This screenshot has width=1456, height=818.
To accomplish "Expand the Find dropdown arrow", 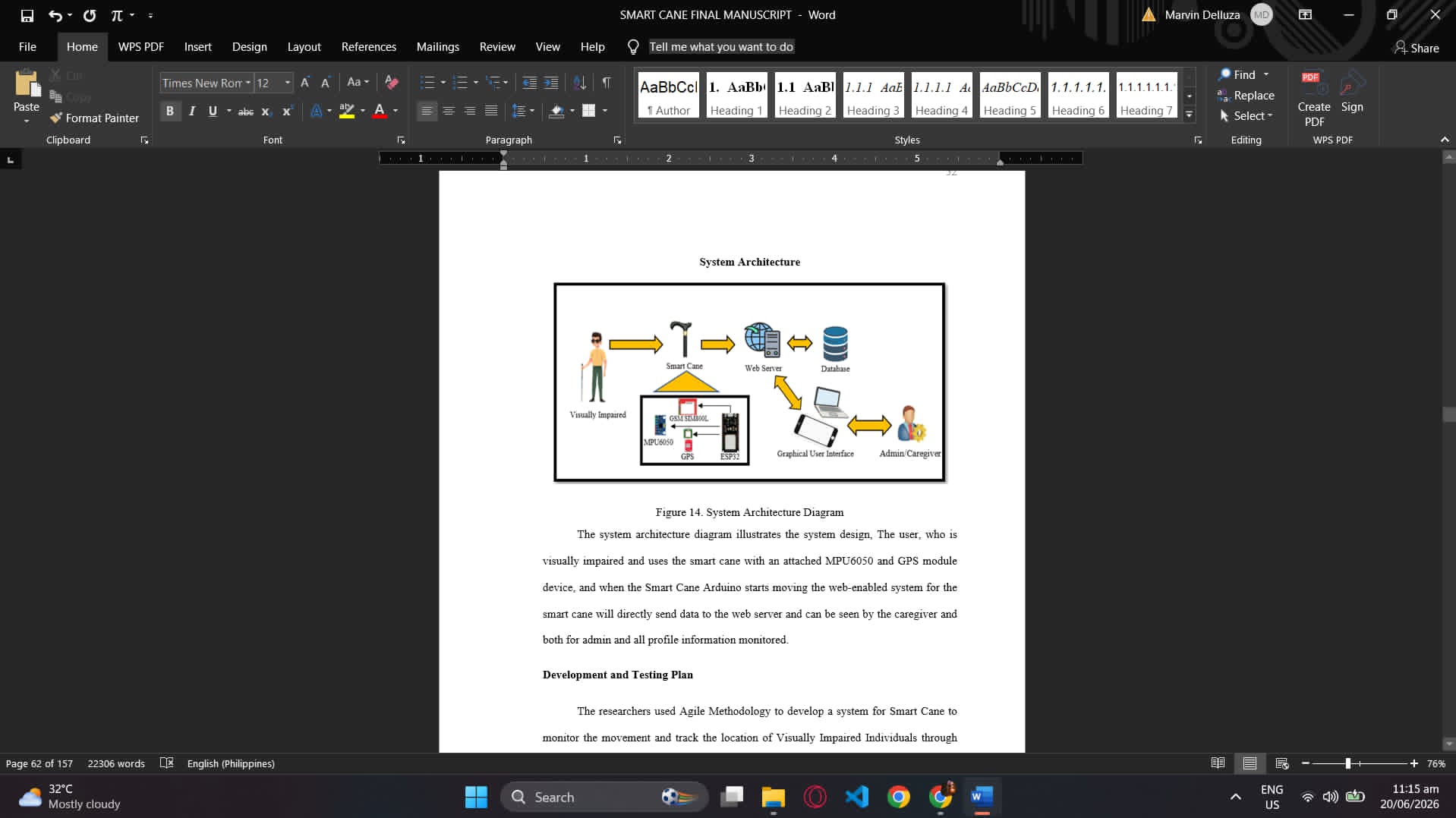I will 1266,74.
